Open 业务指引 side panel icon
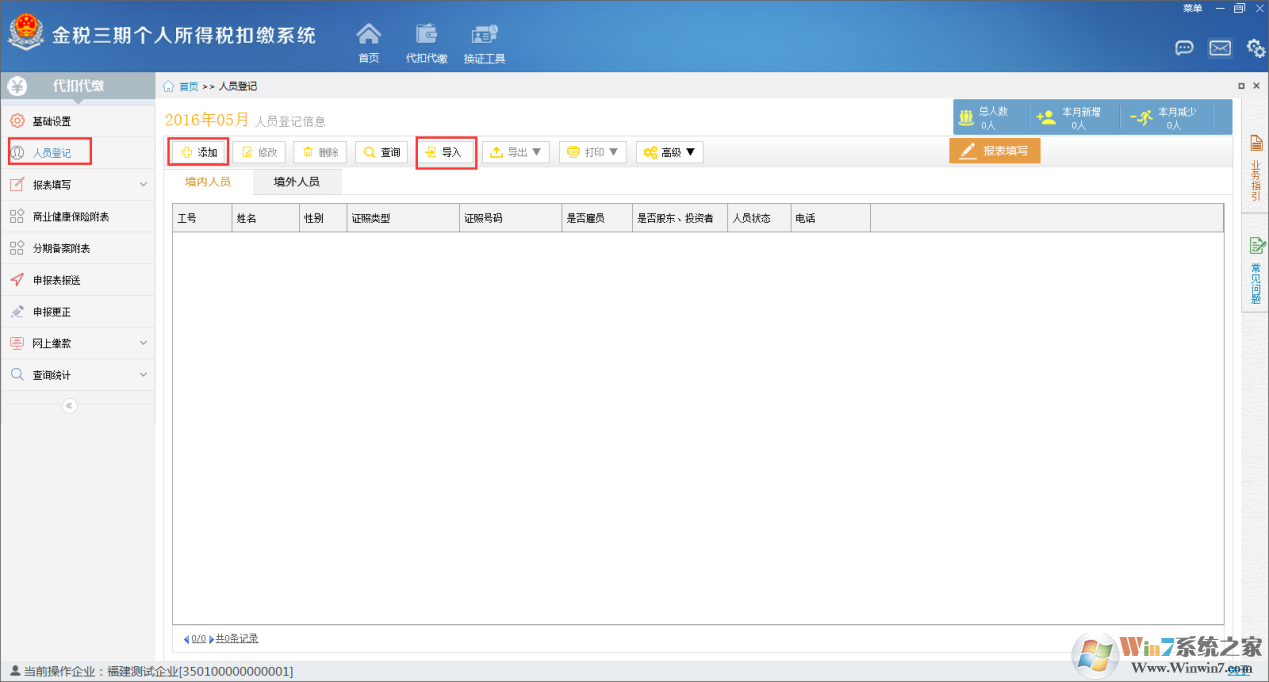The width and height of the screenshot is (1269, 682). click(x=1256, y=168)
